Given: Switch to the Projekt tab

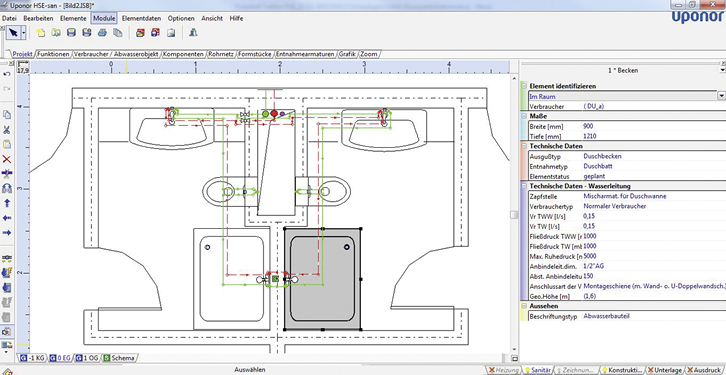Looking at the screenshot, I should [22, 54].
